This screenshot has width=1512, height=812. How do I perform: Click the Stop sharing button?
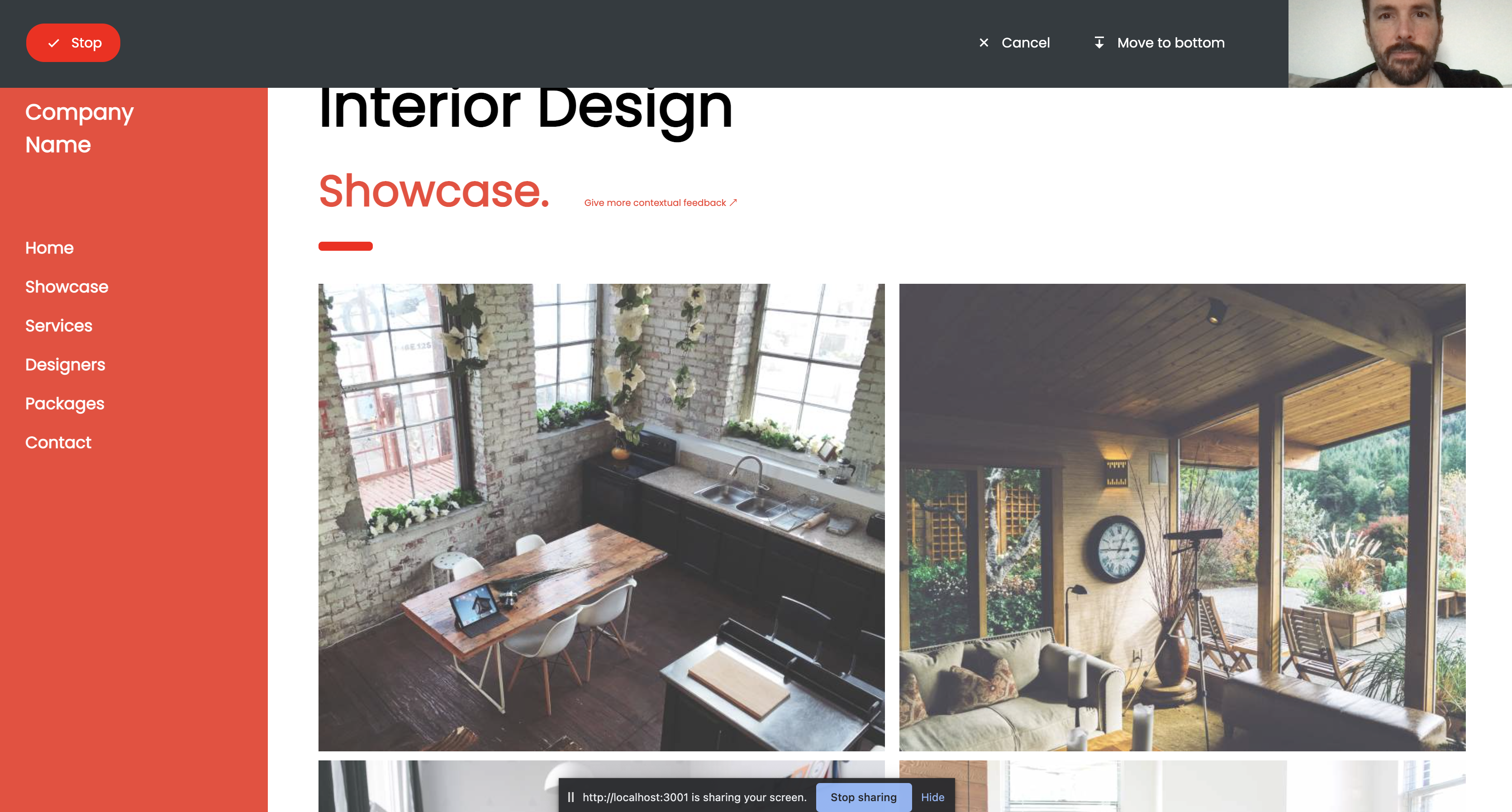863,797
